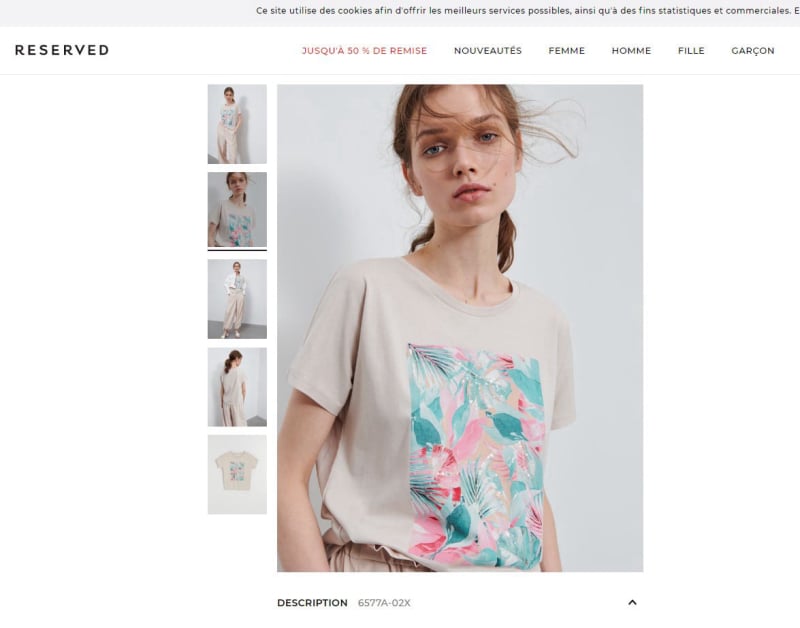Collapse the Description section chevron
800x628 pixels.
pos(632,602)
